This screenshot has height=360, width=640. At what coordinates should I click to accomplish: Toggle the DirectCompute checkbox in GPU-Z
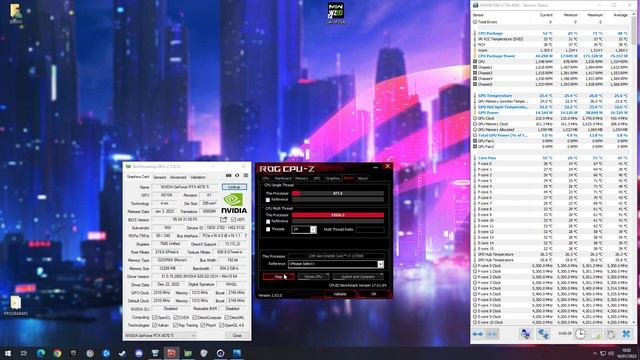tap(194, 317)
